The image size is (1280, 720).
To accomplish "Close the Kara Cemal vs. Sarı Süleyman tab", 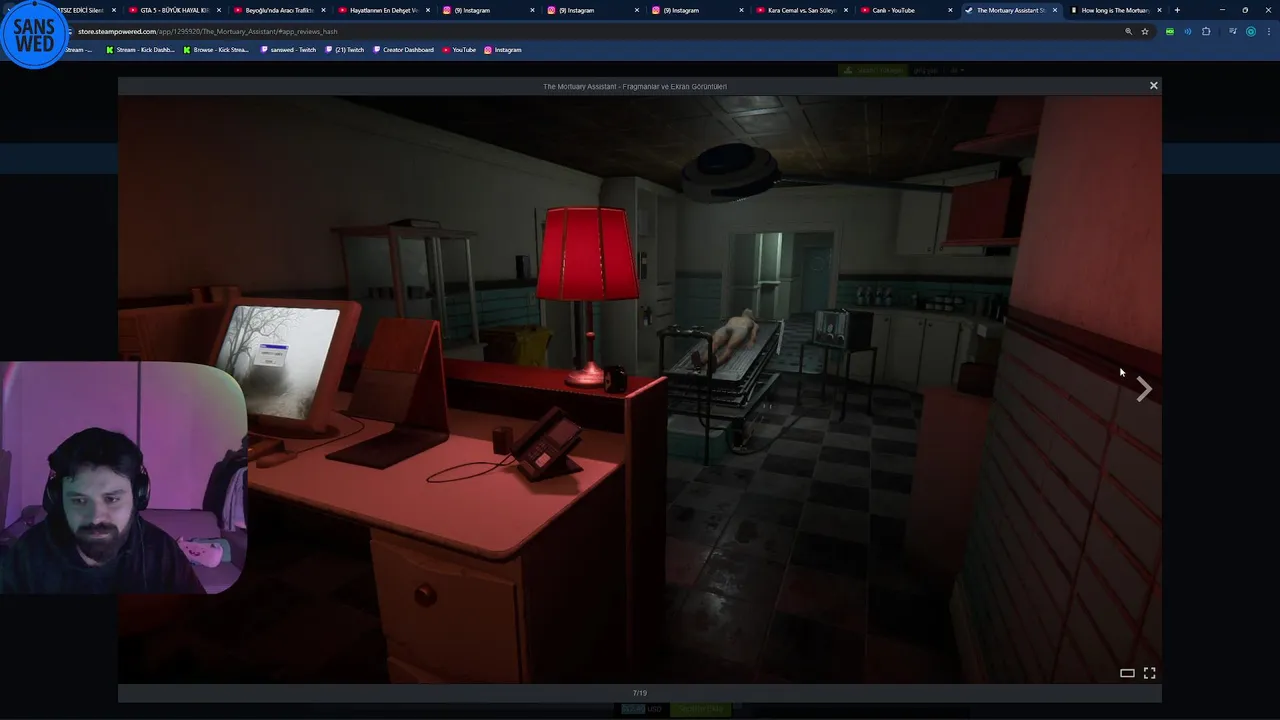I will [x=846, y=10].
